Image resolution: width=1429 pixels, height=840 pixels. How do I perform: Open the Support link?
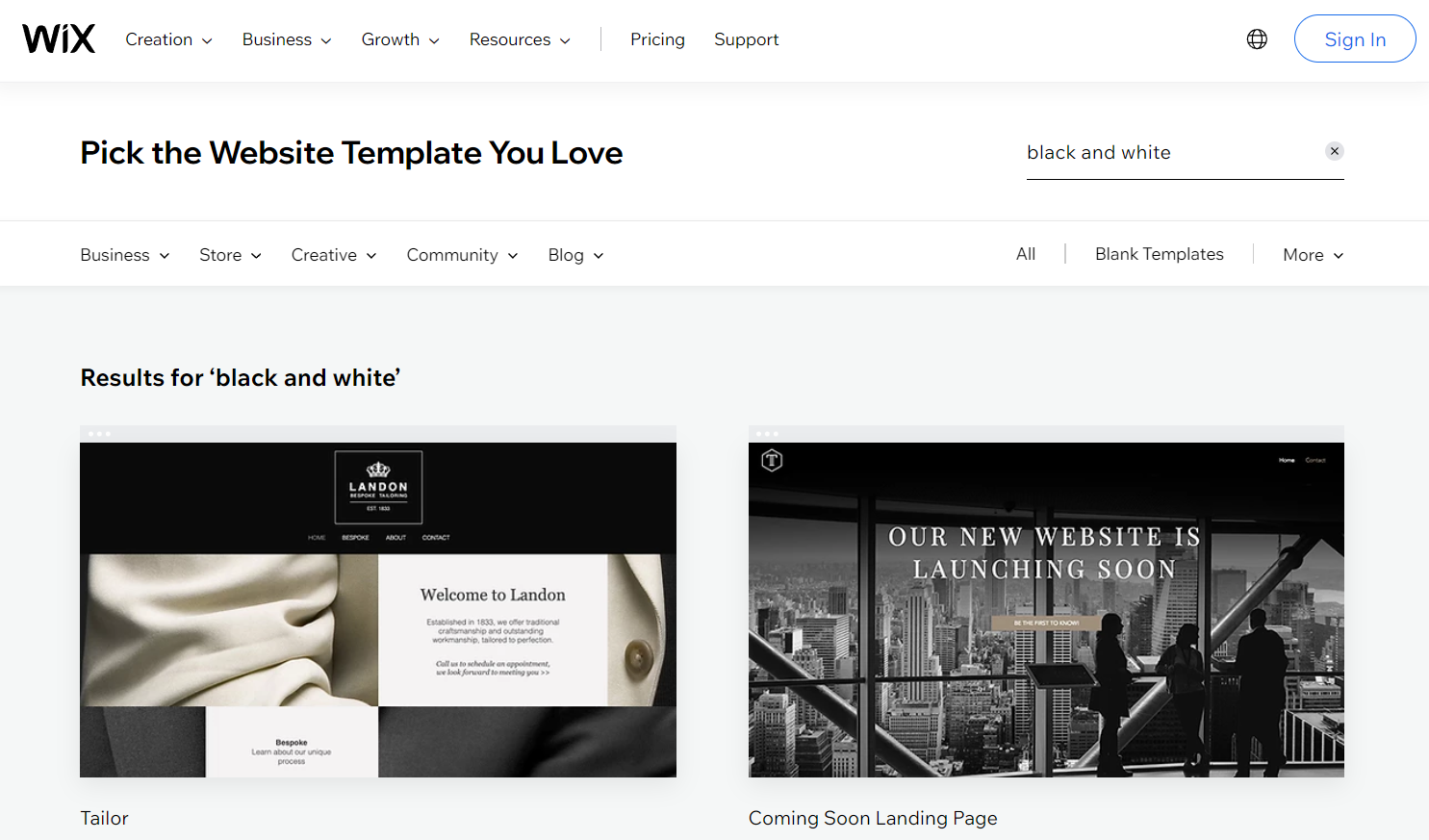(746, 39)
